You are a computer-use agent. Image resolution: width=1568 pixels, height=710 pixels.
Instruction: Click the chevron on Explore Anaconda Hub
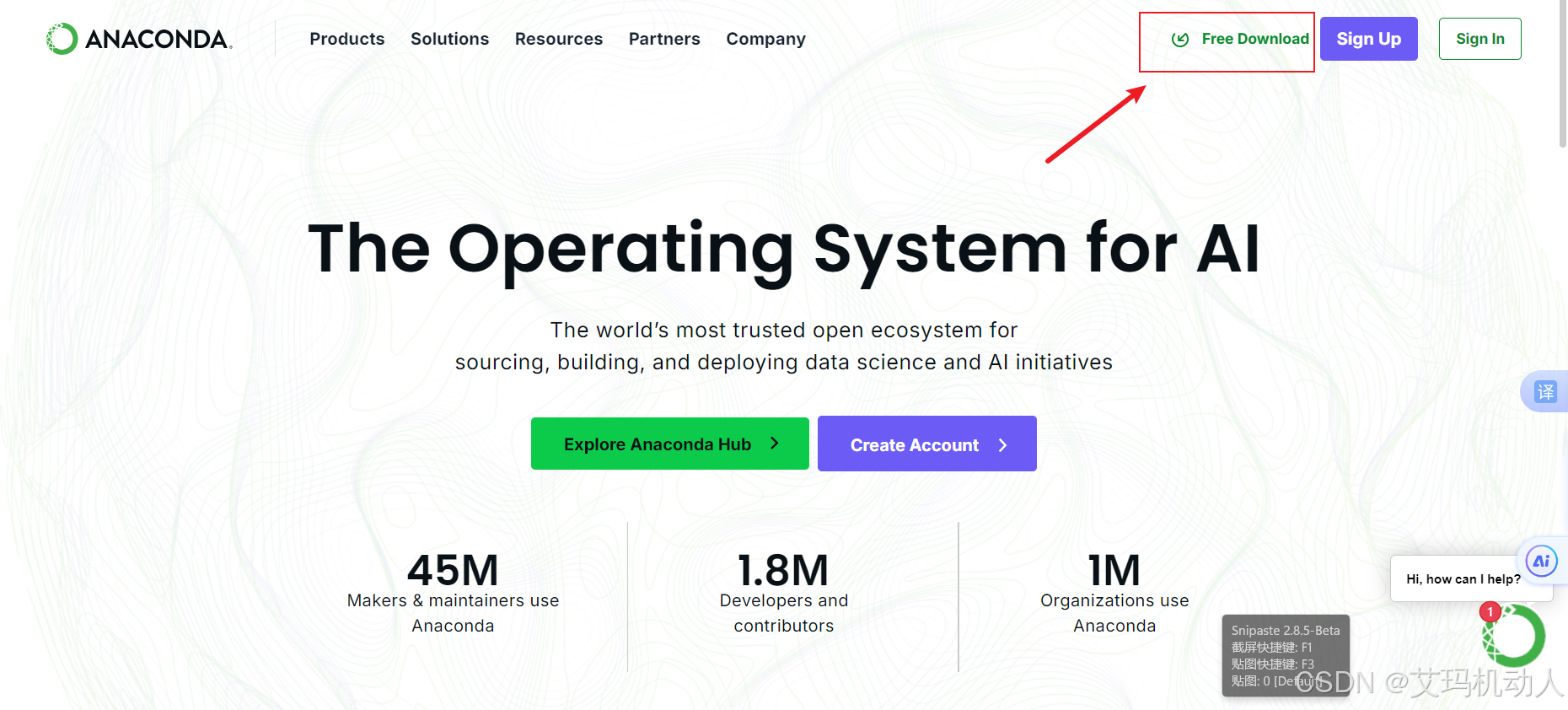point(775,444)
